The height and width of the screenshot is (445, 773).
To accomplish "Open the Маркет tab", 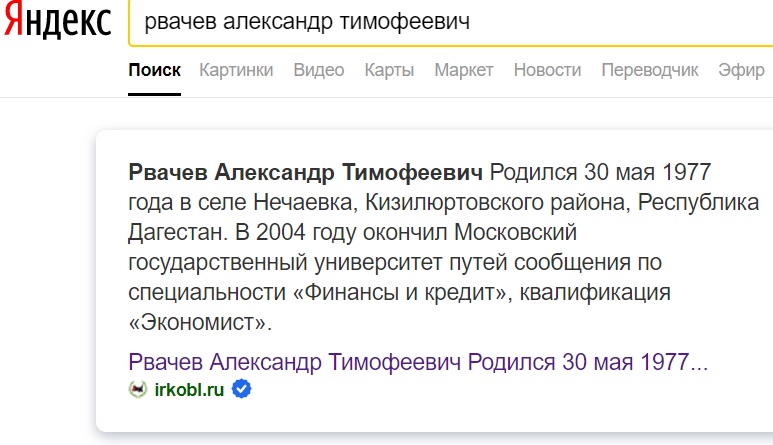I will 464,70.
